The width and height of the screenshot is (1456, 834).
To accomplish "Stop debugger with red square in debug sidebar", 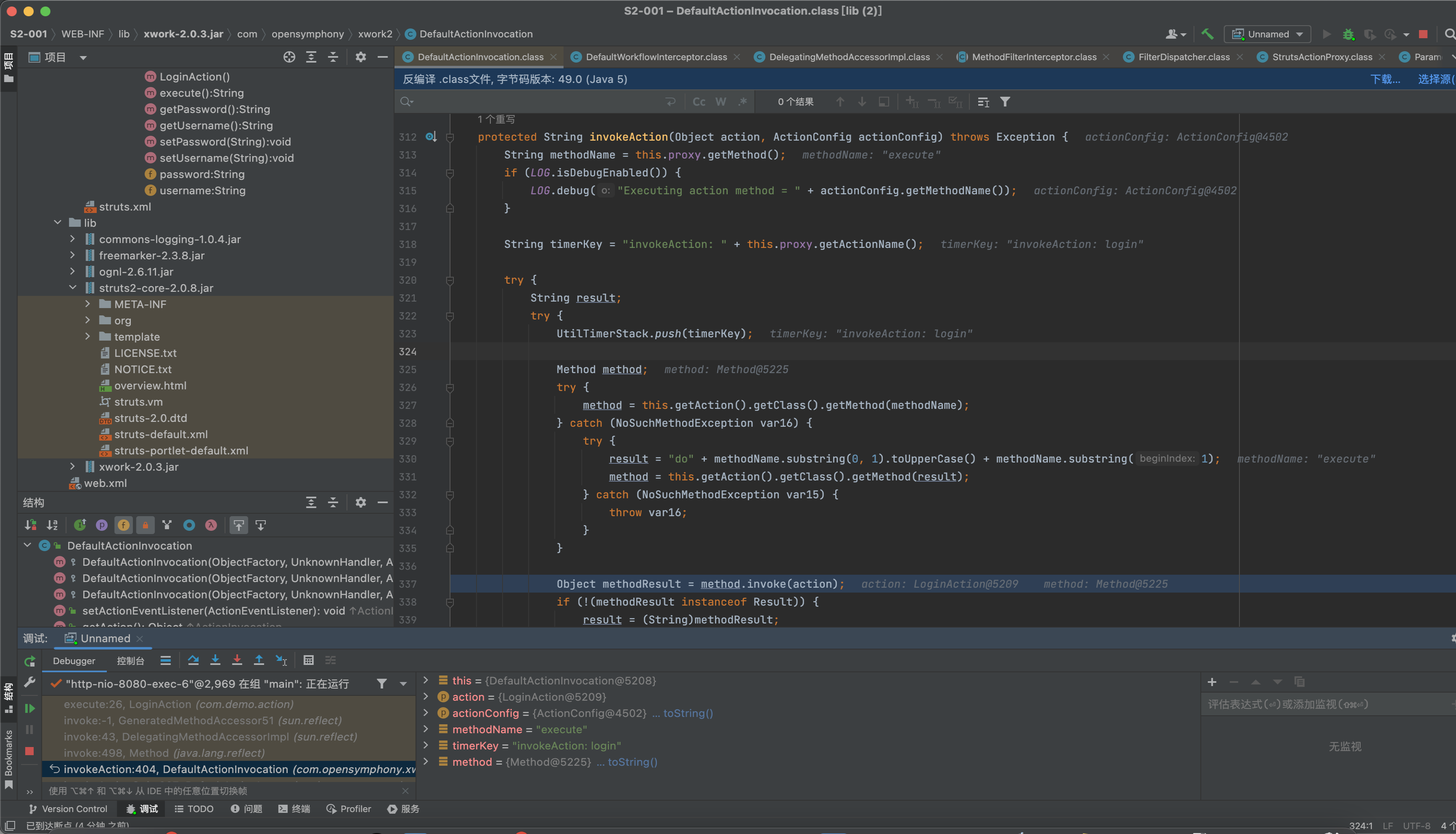I will pos(30,751).
